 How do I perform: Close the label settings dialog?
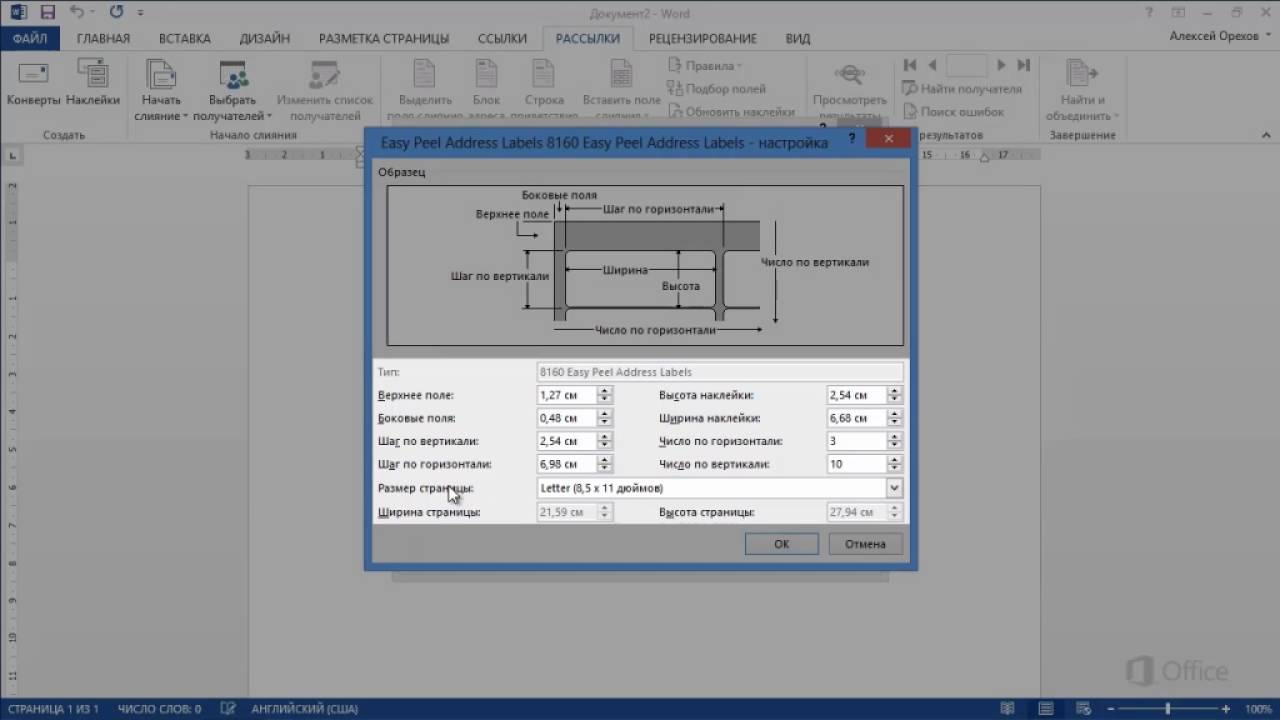[888, 138]
